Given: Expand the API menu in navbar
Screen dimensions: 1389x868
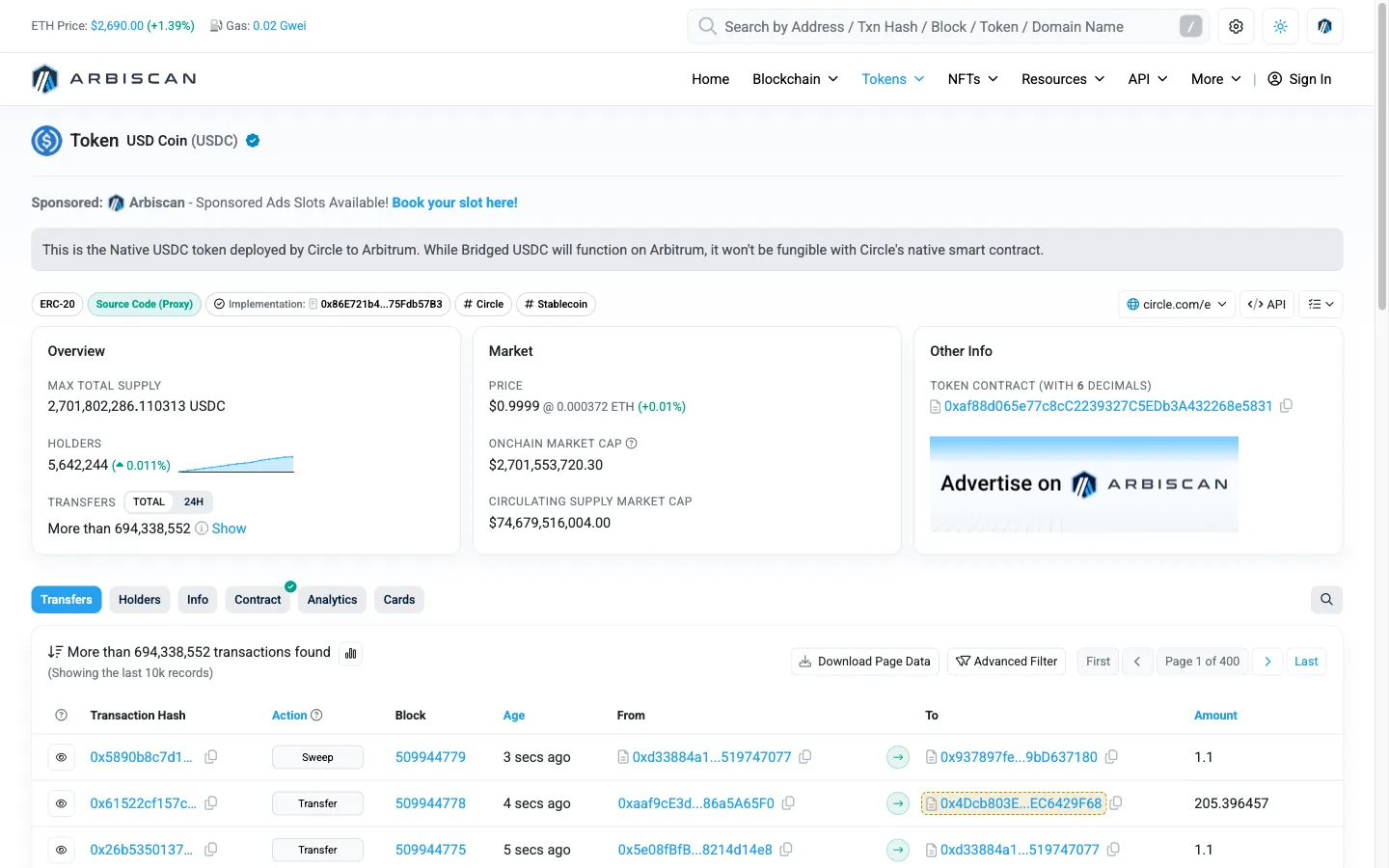Looking at the screenshot, I should pos(1148,79).
